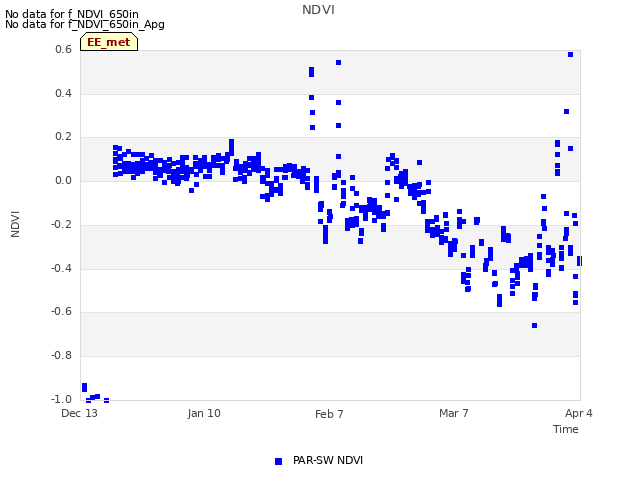Click the 0.4 y-axis tick label

63,93
